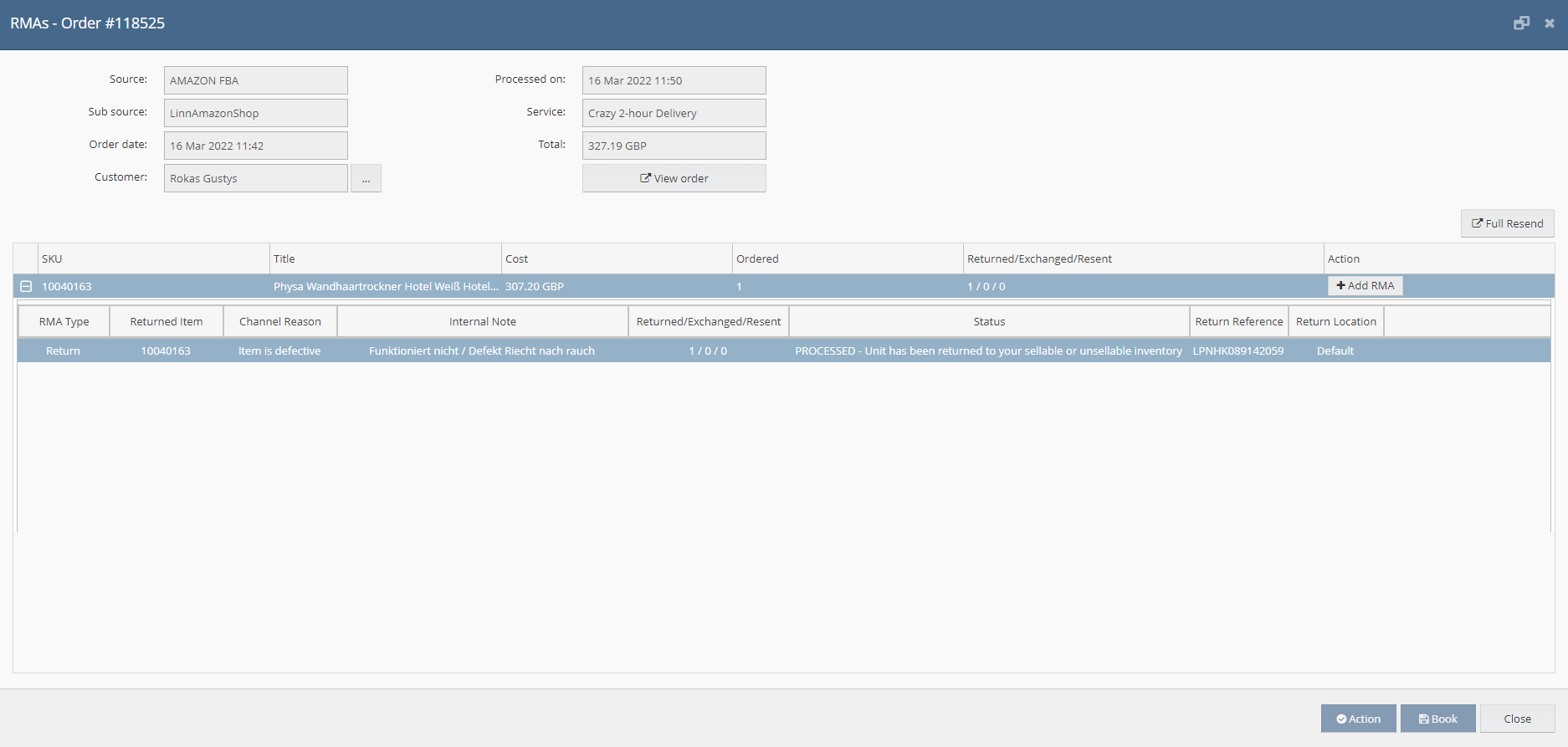Click the Internal Note column header
The image size is (1568, 747).
pos(482,322)
